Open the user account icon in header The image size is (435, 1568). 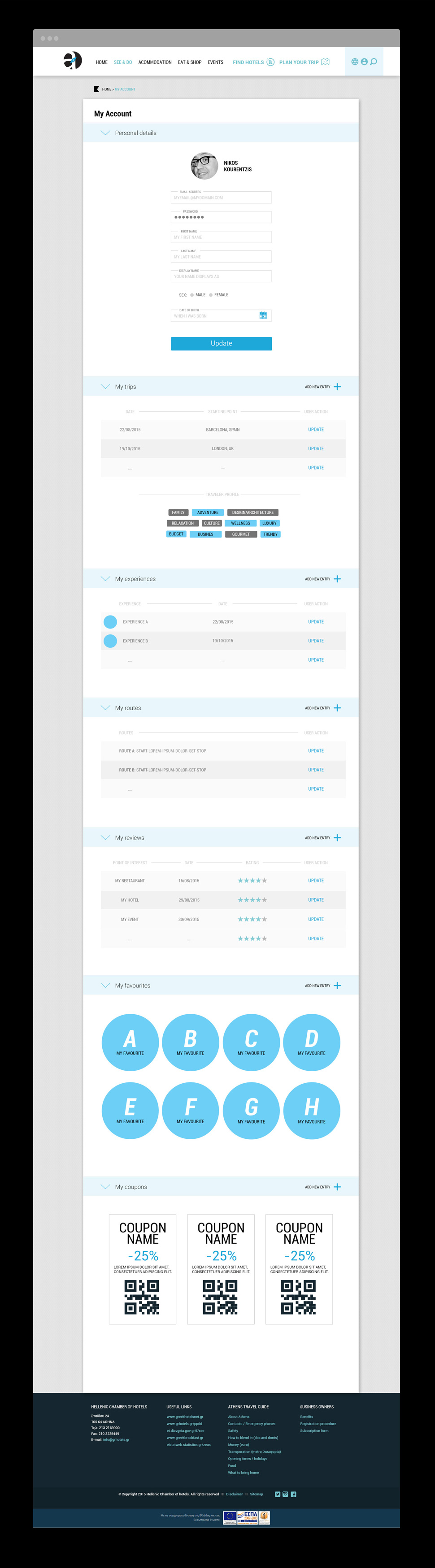(x=364, y=62)
